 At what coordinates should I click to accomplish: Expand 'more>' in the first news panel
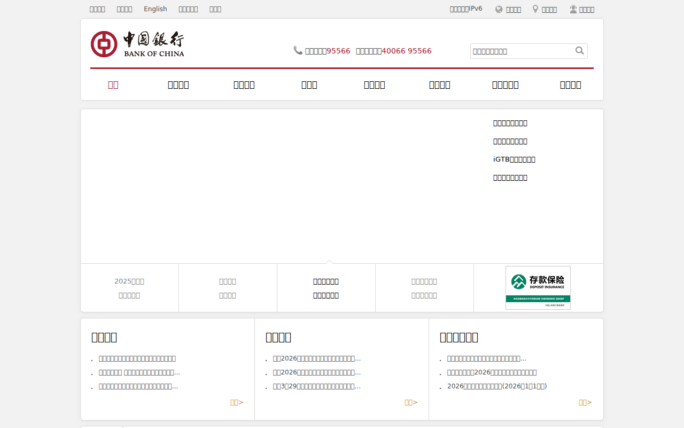(x=236, y=402)
